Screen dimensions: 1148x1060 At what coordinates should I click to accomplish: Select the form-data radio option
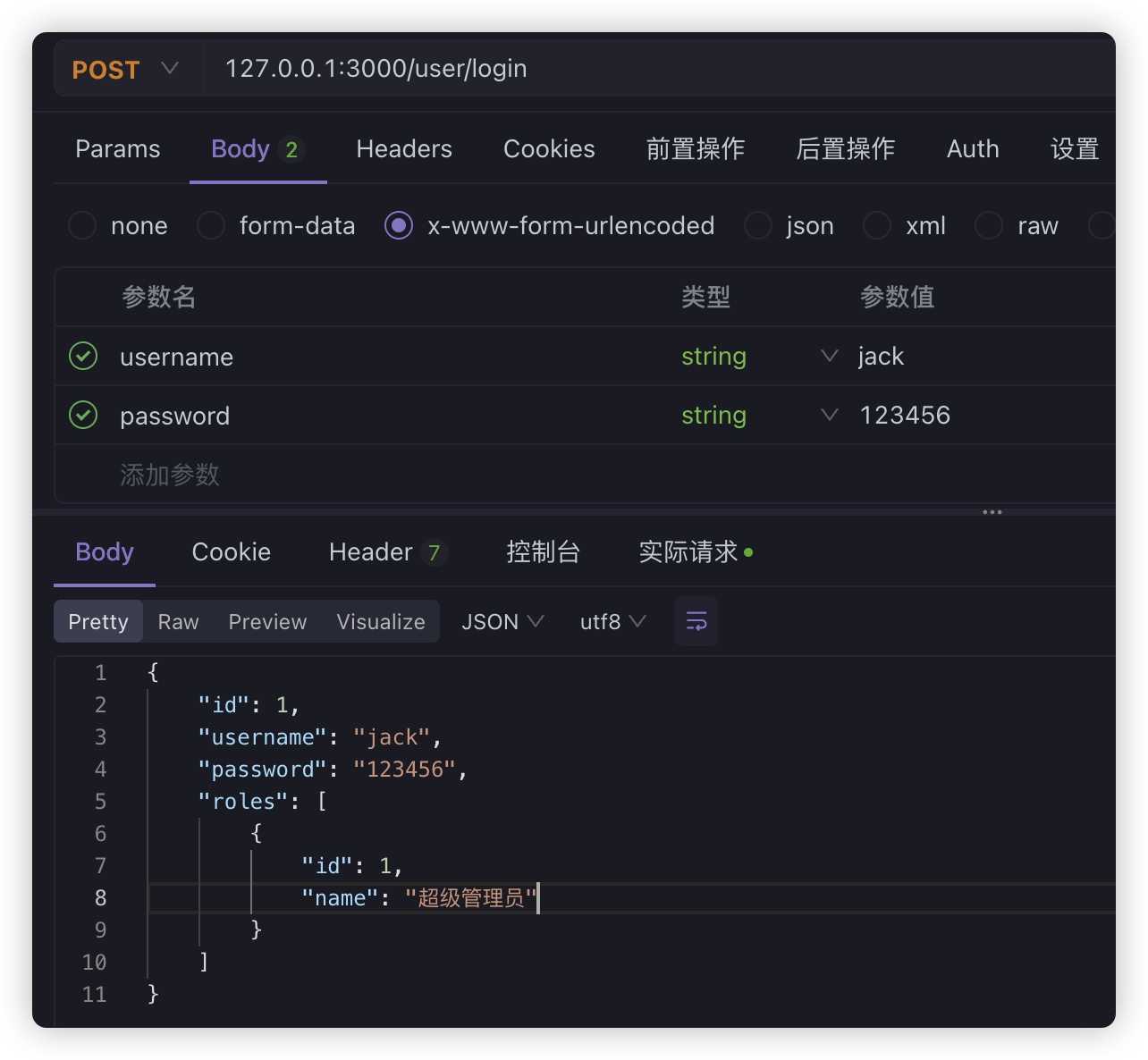click(211, 226)
